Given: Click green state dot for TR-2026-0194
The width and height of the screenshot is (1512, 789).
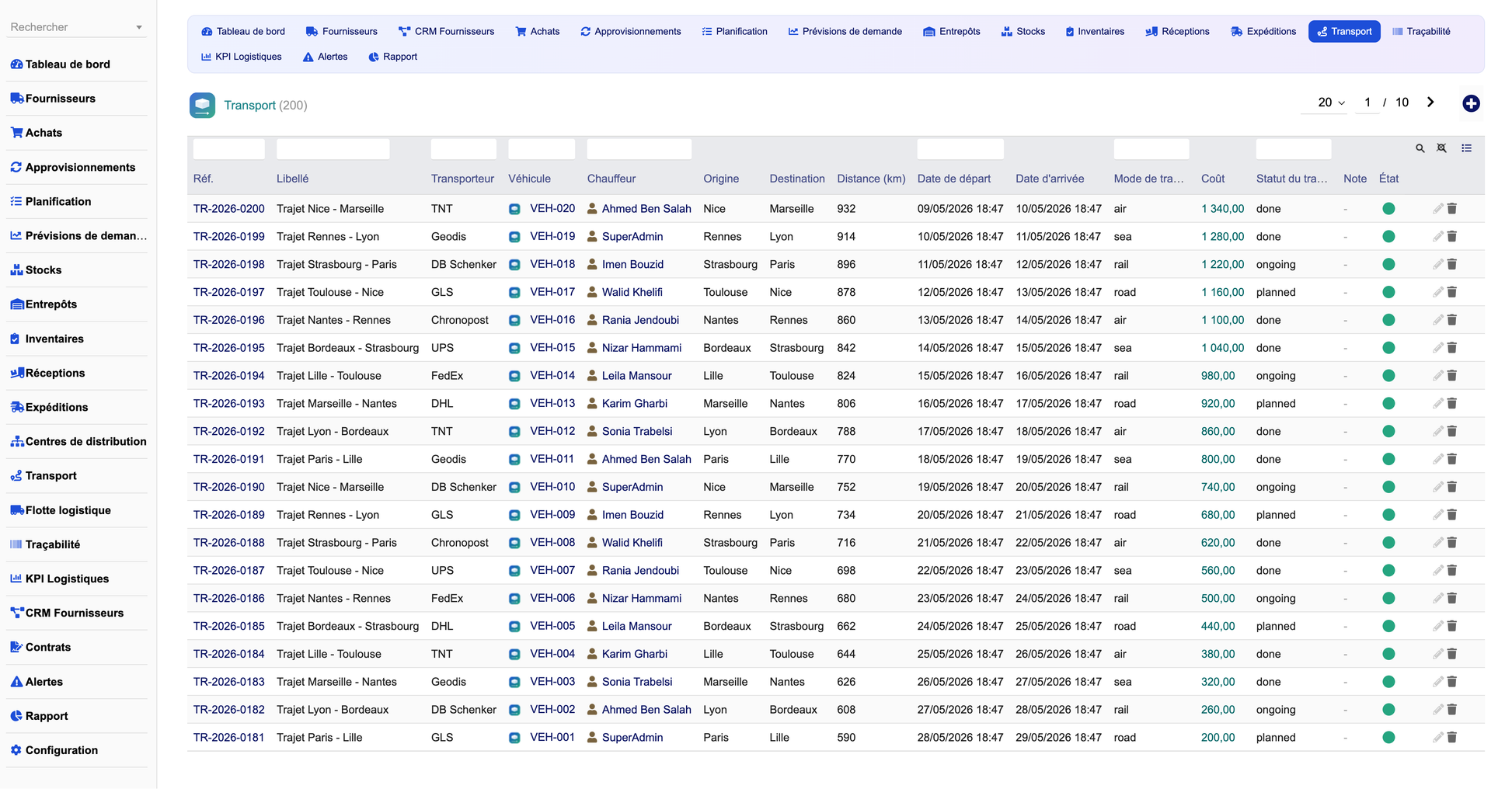Looking at the screenshot, I should coord(1388,376).
